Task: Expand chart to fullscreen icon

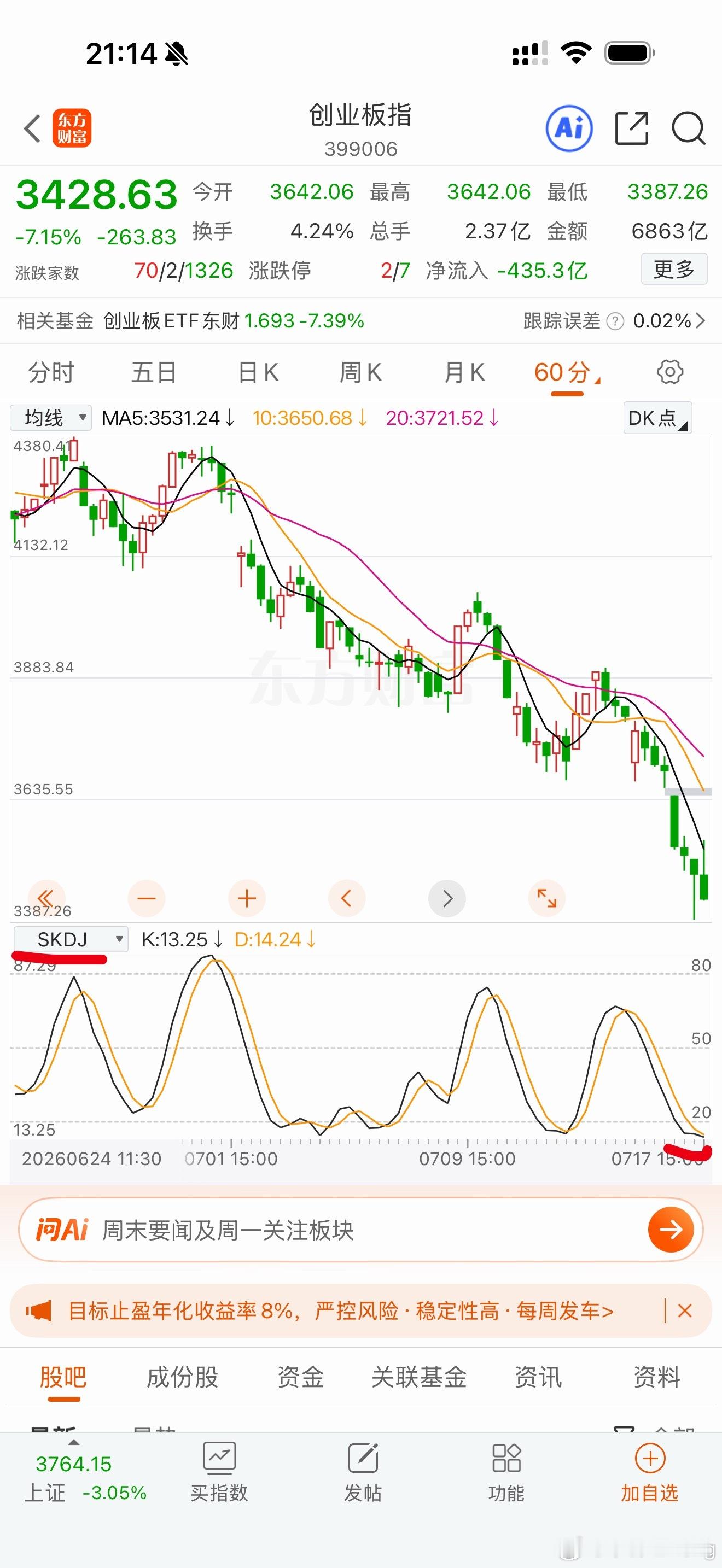Action: click(546, 898)
